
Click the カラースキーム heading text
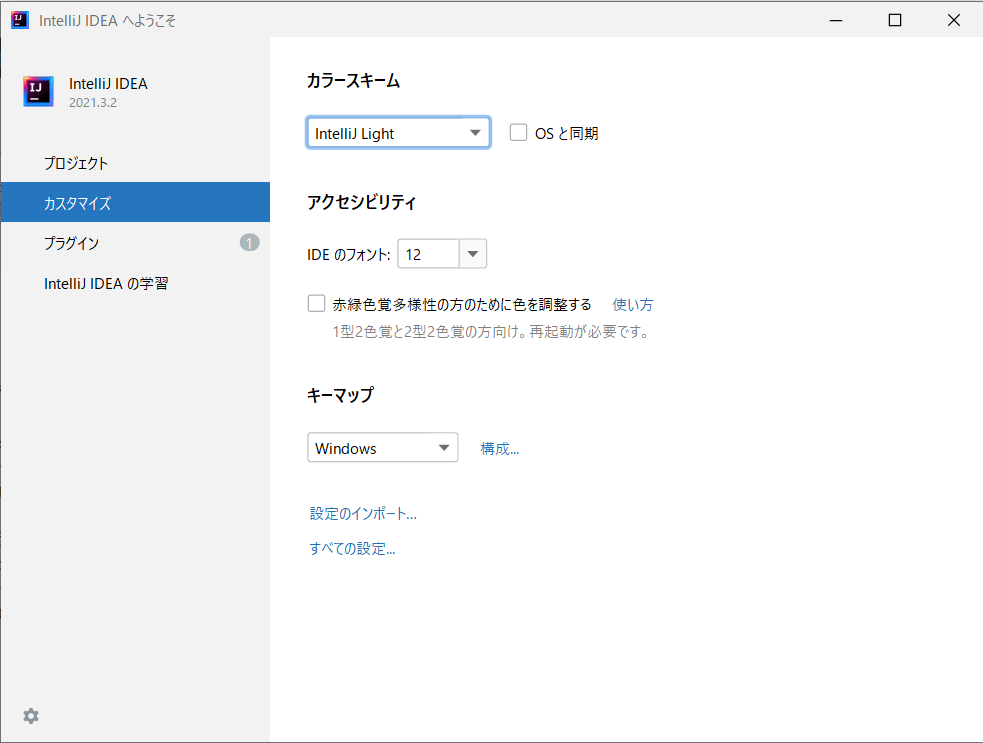pos(353,80)
